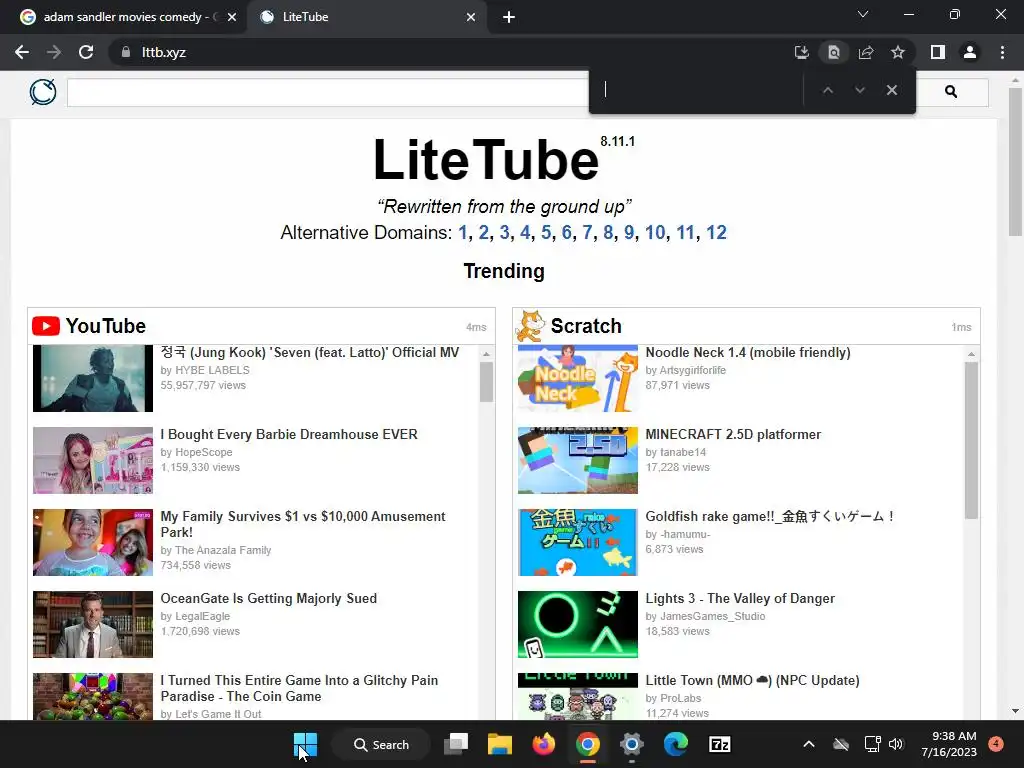
Task: Open a new browser tab
Action: click(509, 17)
